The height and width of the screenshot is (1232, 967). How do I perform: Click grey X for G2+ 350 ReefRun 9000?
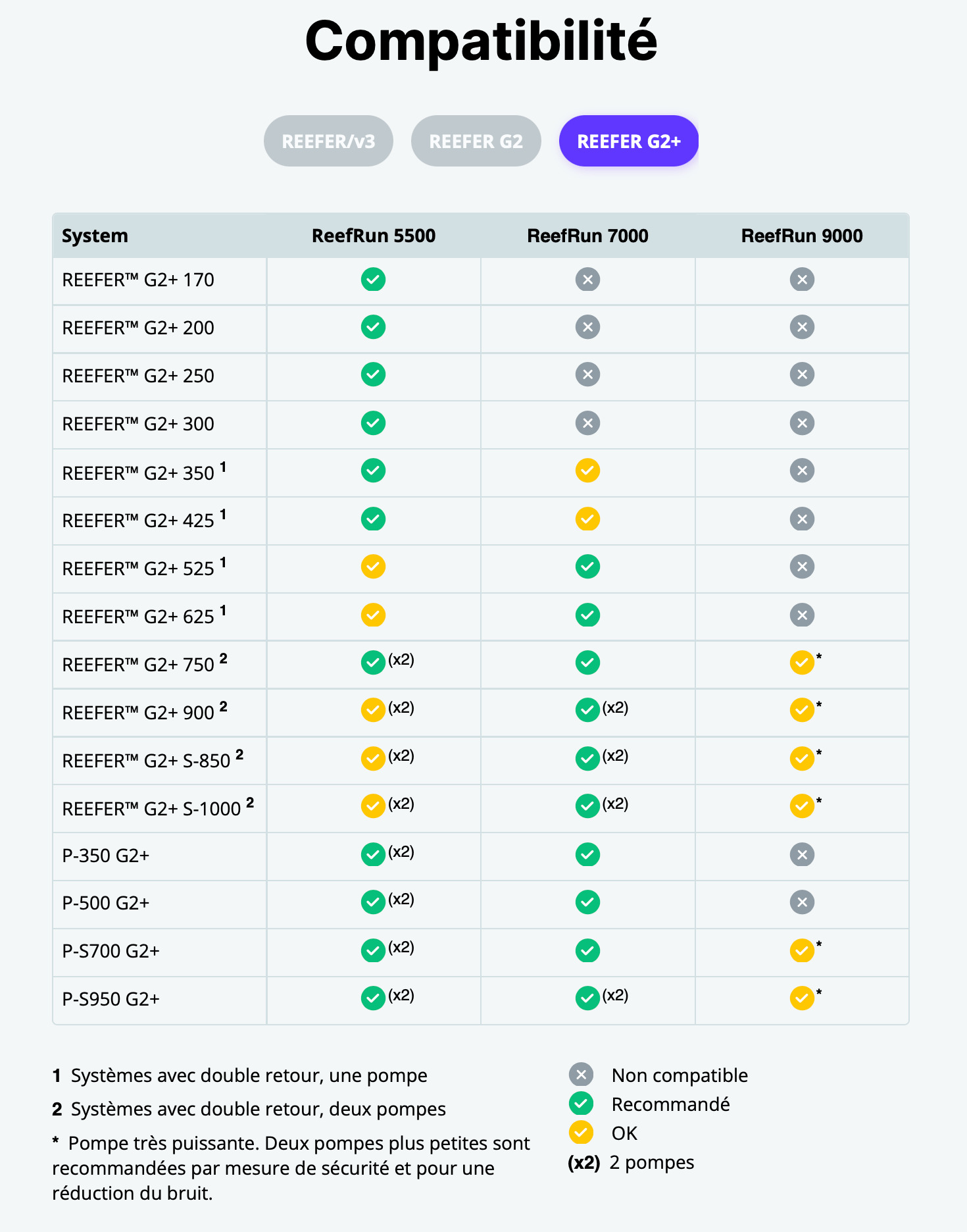(x=802, y=471)
